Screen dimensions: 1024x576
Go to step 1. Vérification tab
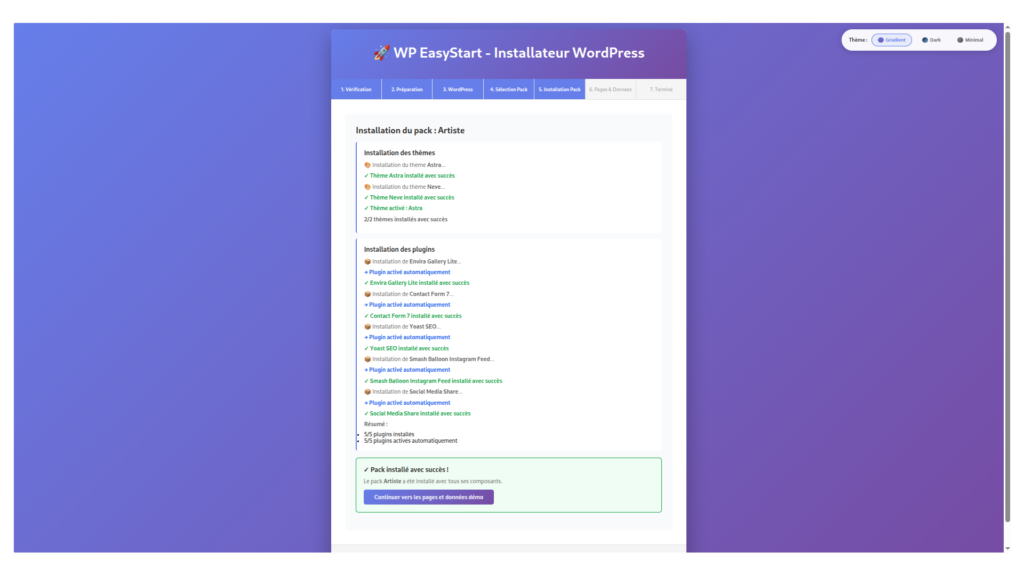click(356, 90)
